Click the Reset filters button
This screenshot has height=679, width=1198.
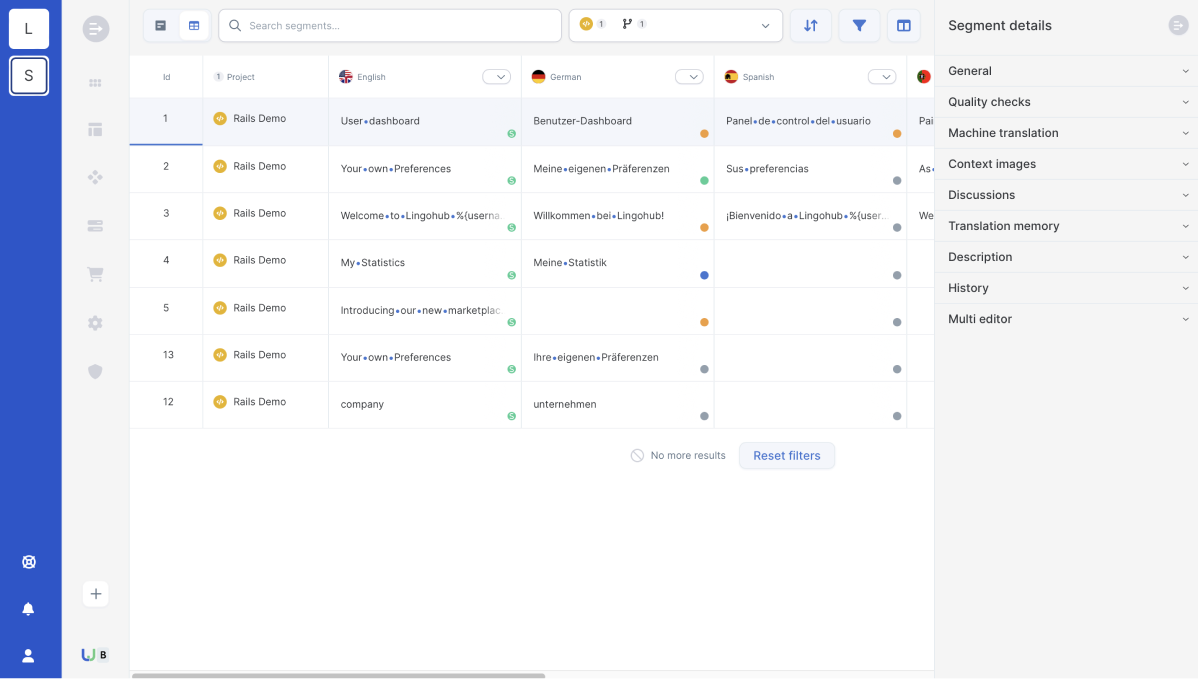787,456
